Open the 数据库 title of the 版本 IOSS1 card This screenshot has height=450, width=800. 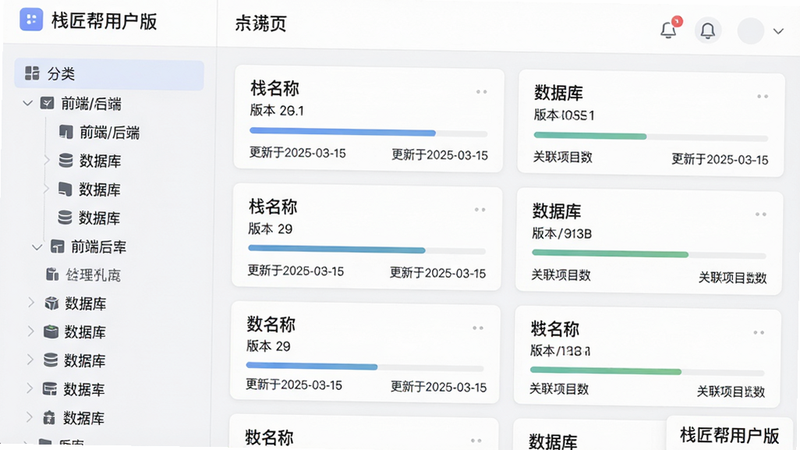coord(558,93)
